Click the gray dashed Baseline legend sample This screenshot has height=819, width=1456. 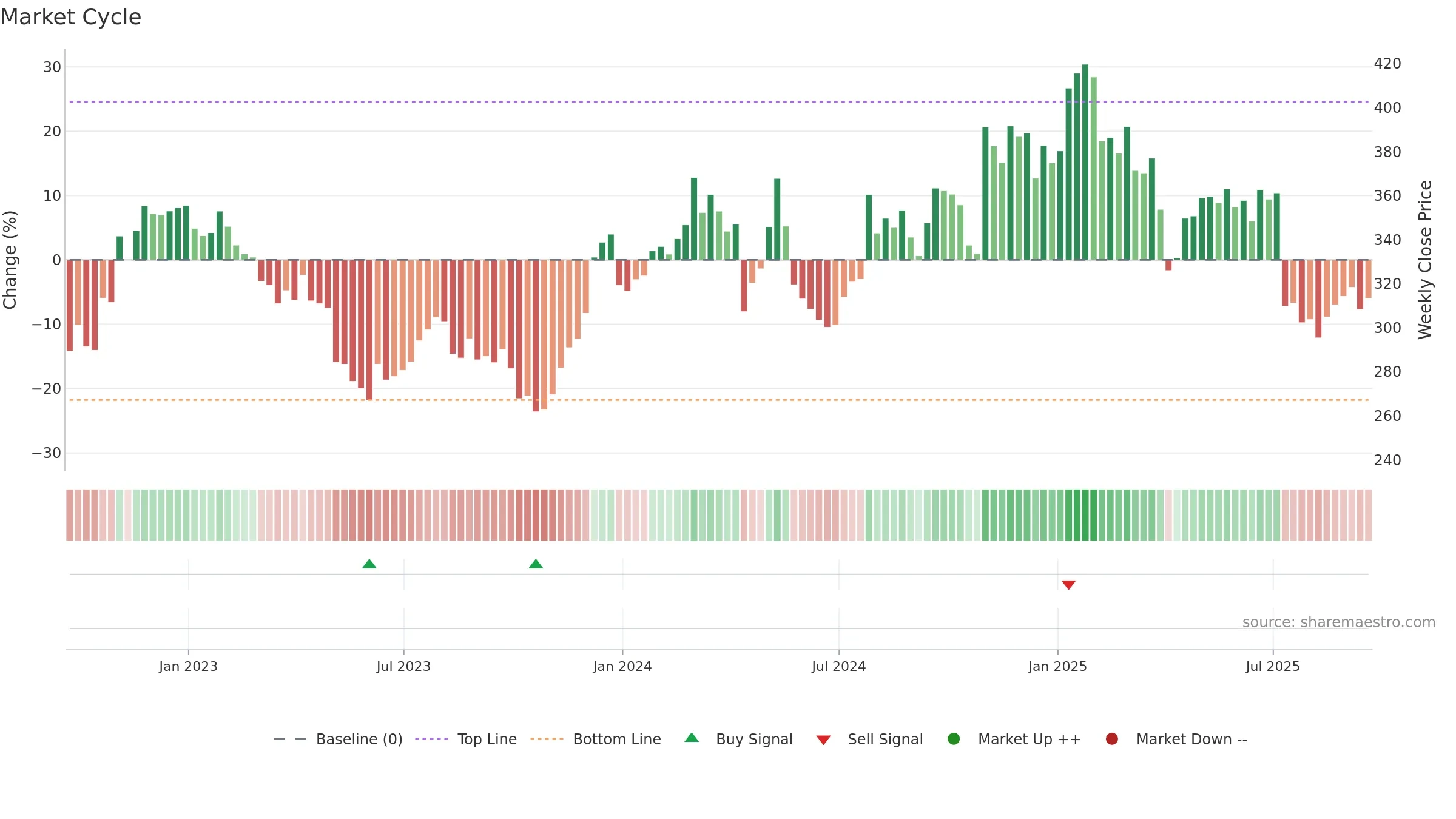290,739
